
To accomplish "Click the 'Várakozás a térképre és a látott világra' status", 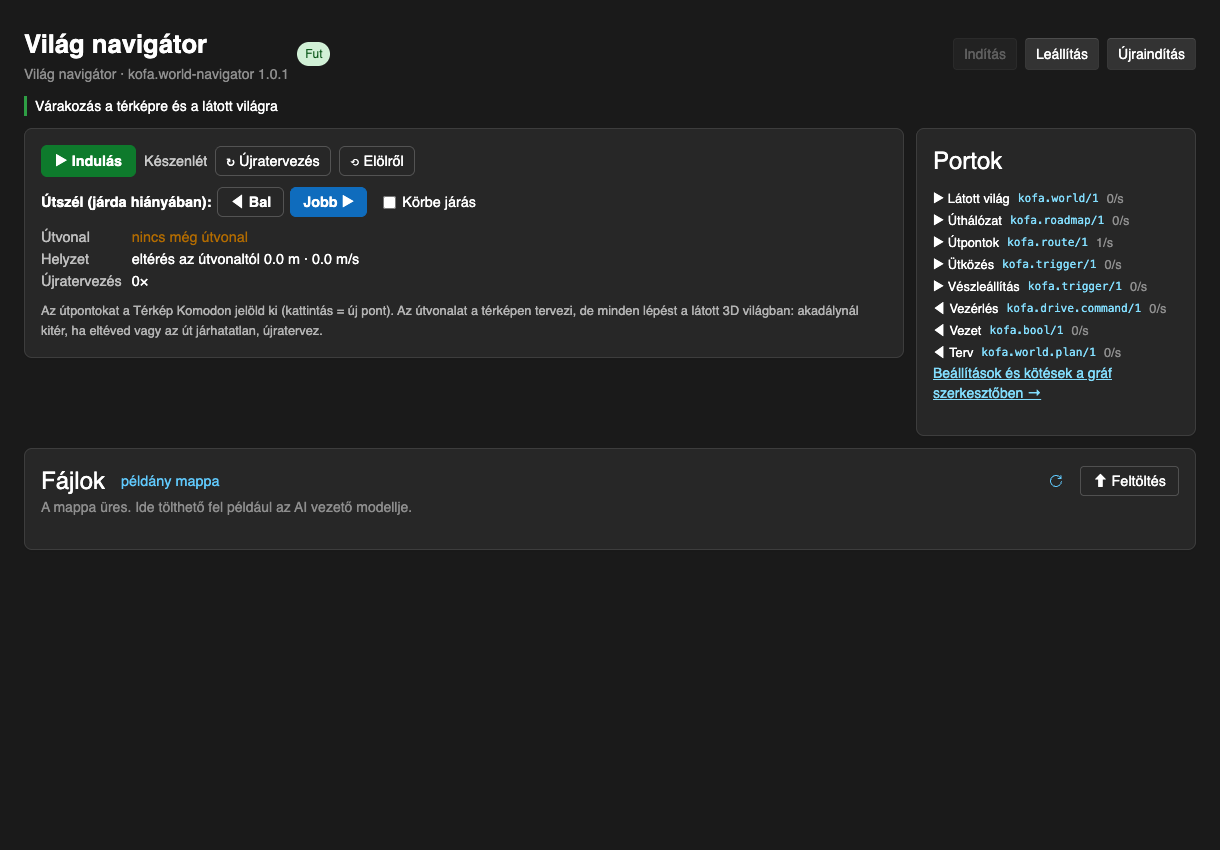I will click(x=156, y=105).
